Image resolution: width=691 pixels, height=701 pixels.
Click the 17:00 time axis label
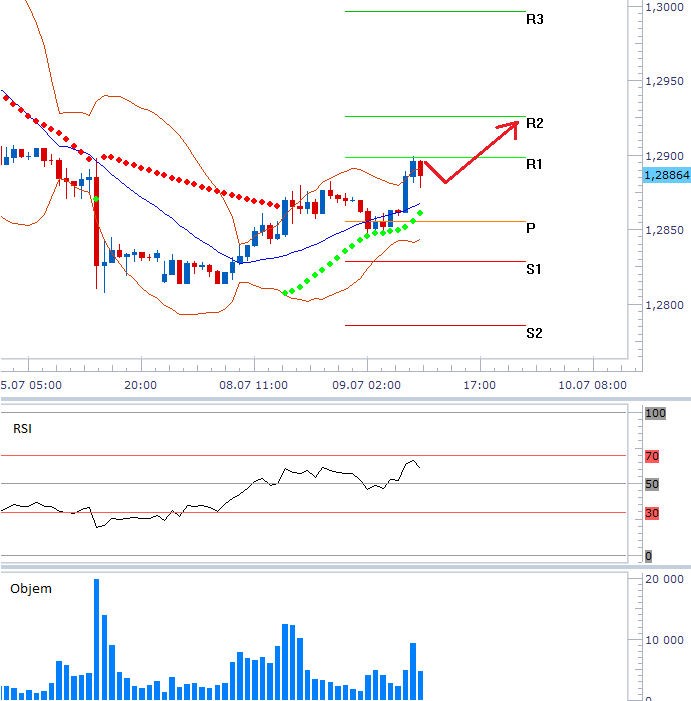click(x=480, y=385)
